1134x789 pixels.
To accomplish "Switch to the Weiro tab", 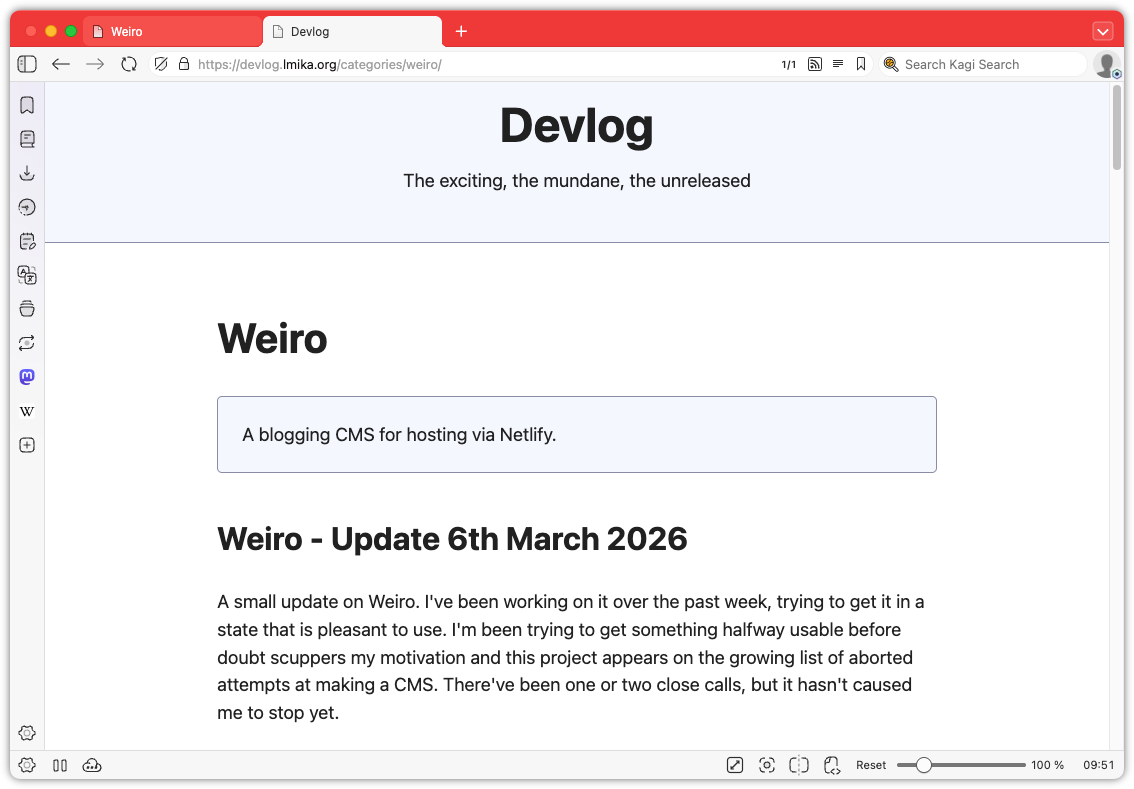I will click(170, 31).
